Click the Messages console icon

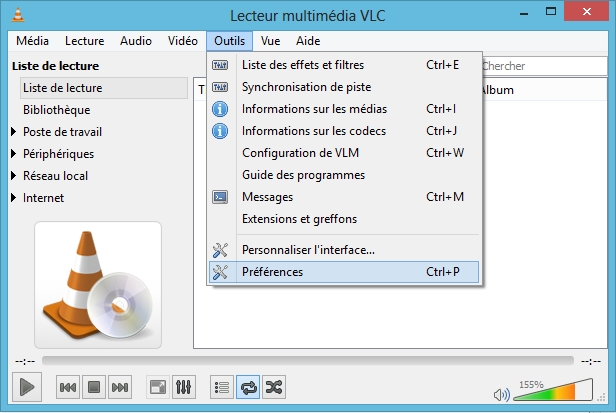tap(220, 197)
